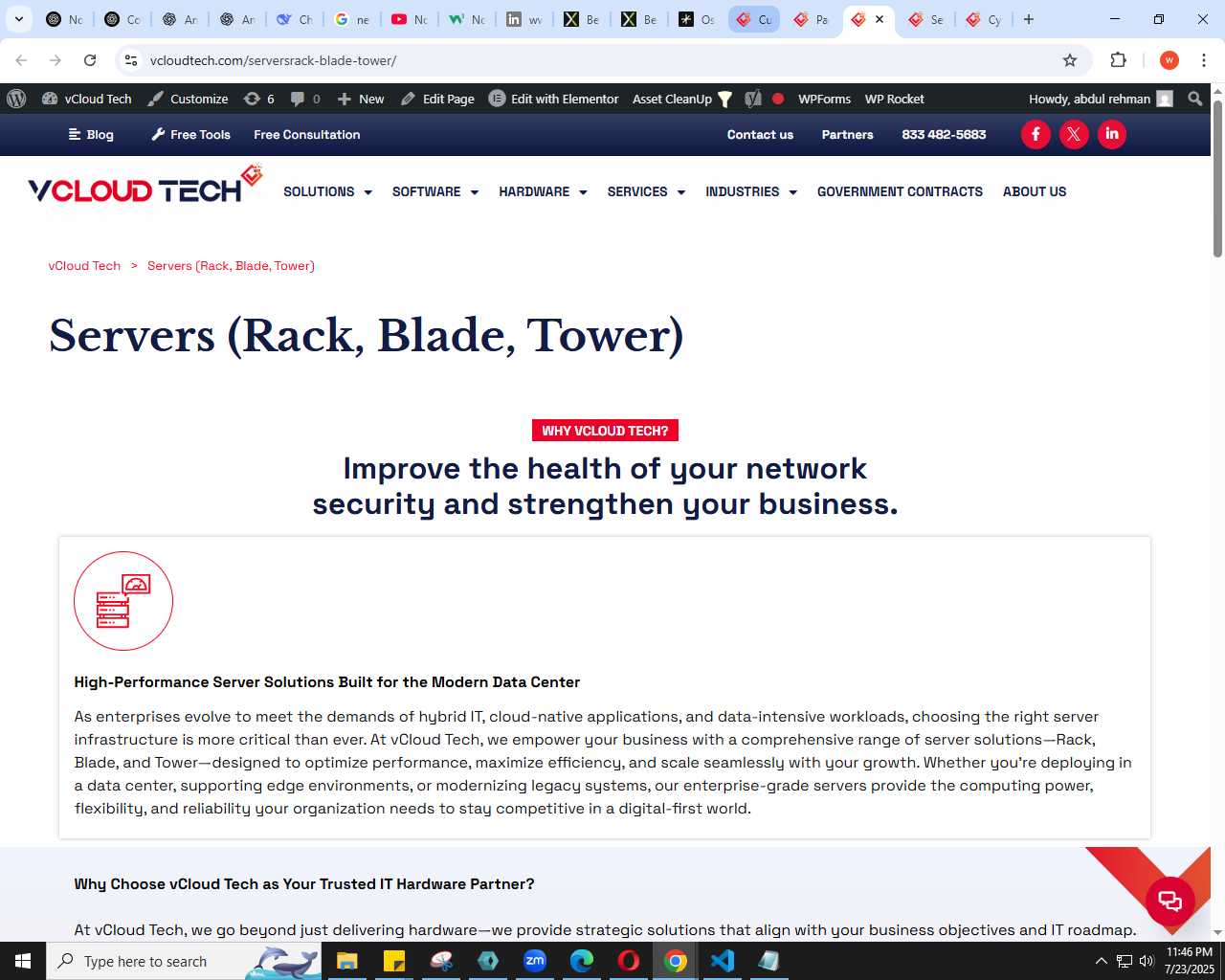The image size is (1225, 980).
Task: Open the Chrome profile avatar
Action: click(x=1169, y=60)
